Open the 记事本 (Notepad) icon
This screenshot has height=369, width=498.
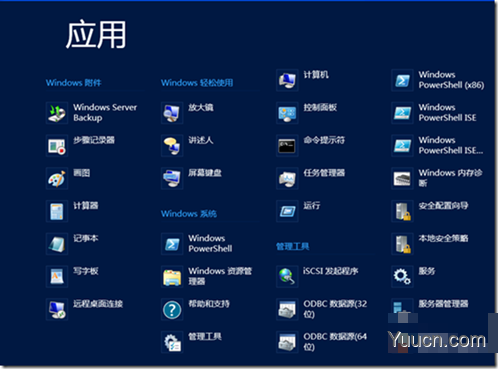57,244
